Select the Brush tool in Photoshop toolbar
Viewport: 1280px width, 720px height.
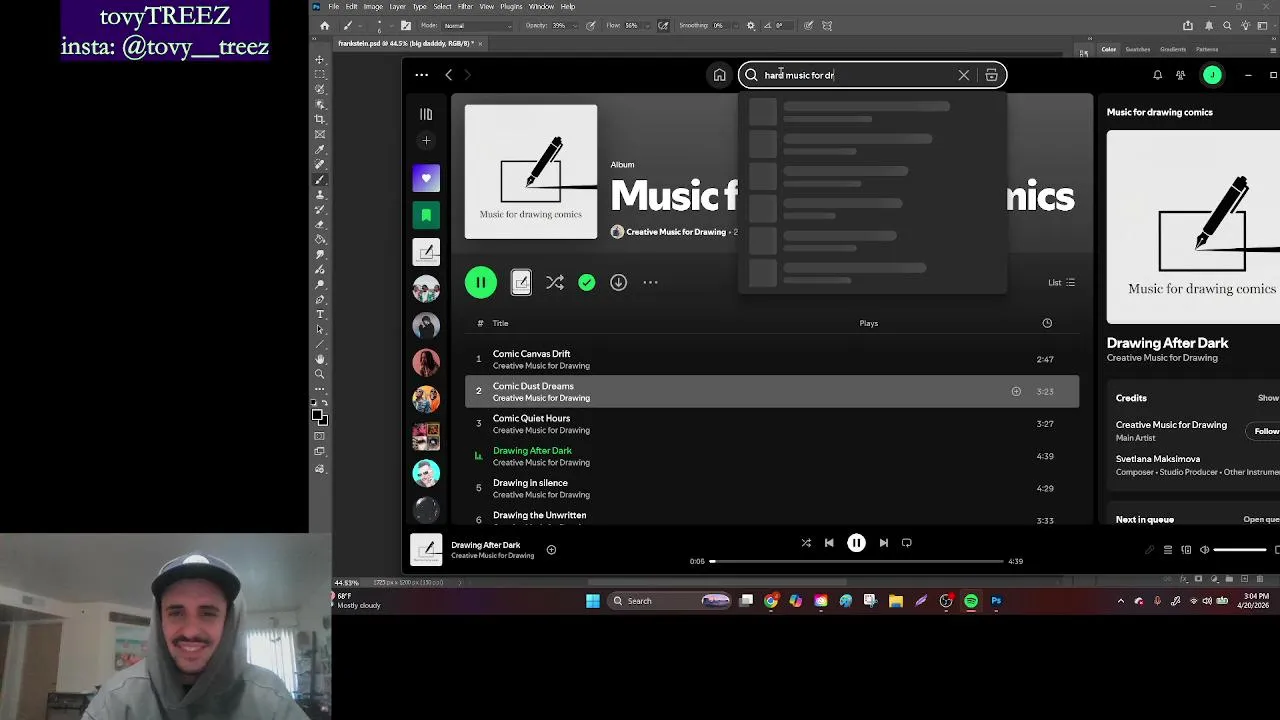point(320,180)
